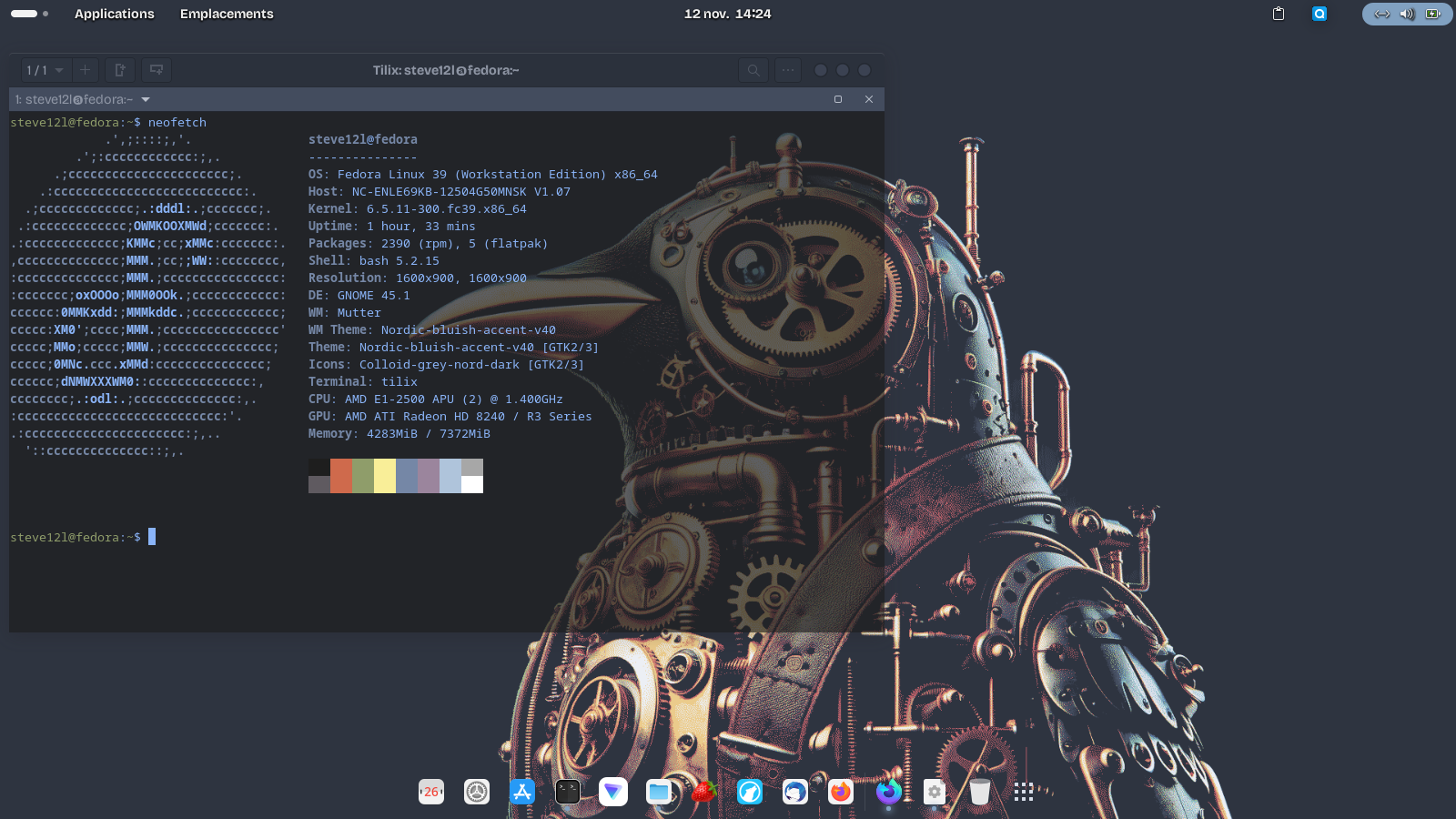Click the 'Icons: Colloid-grey-nord-dark' line

point(446,364)
